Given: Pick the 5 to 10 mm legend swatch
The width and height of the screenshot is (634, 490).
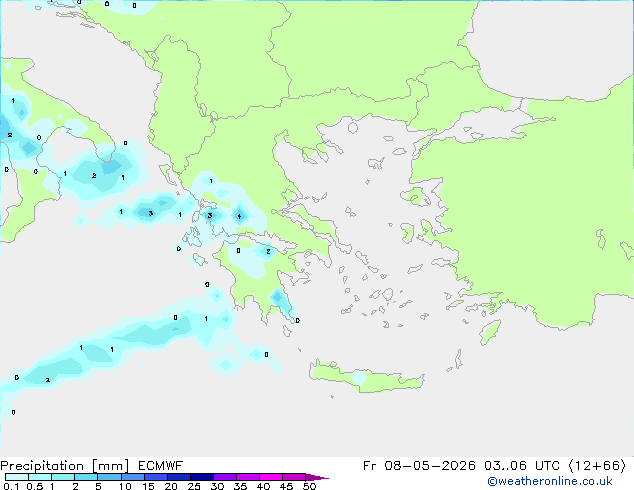Looking at the screenshot, I should tap(110, 477).
